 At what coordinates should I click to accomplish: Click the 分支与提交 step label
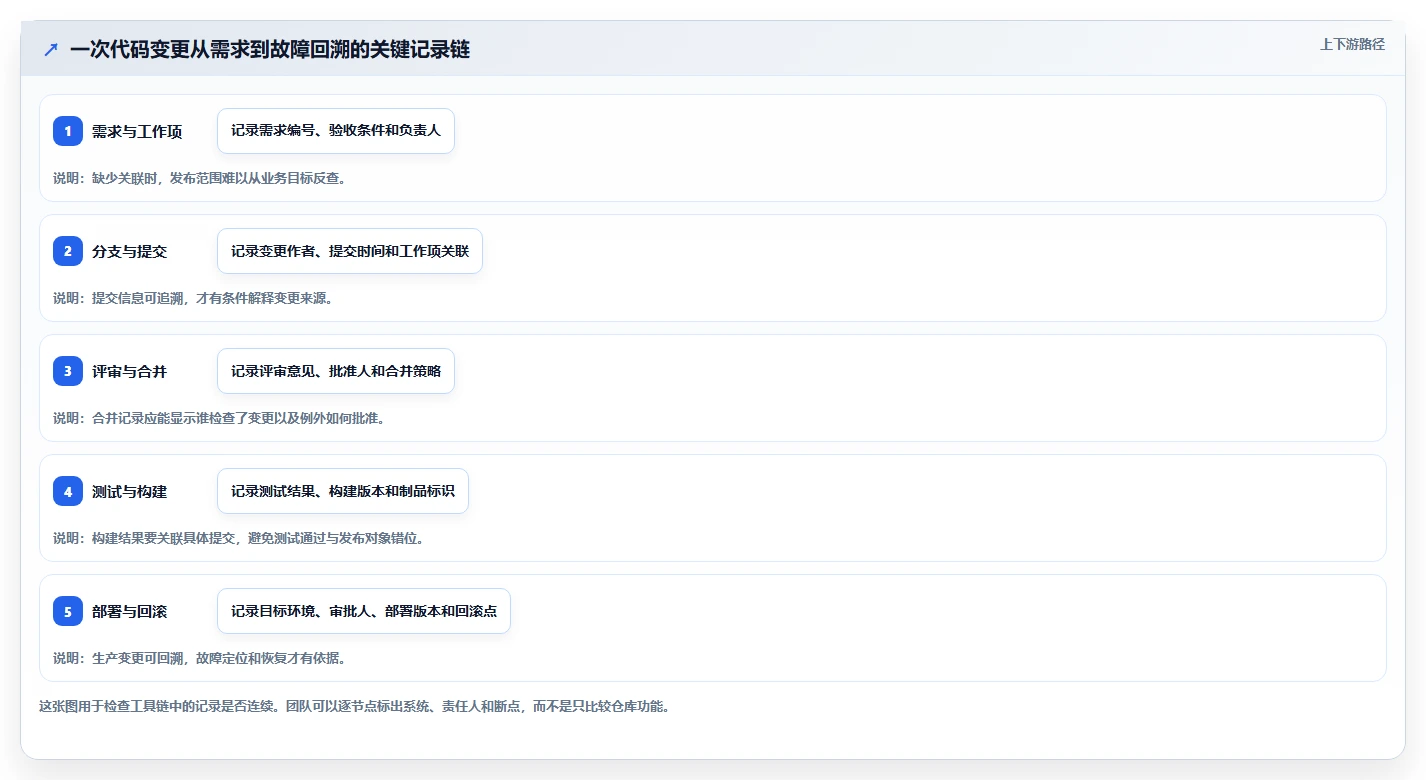point(130,251)
